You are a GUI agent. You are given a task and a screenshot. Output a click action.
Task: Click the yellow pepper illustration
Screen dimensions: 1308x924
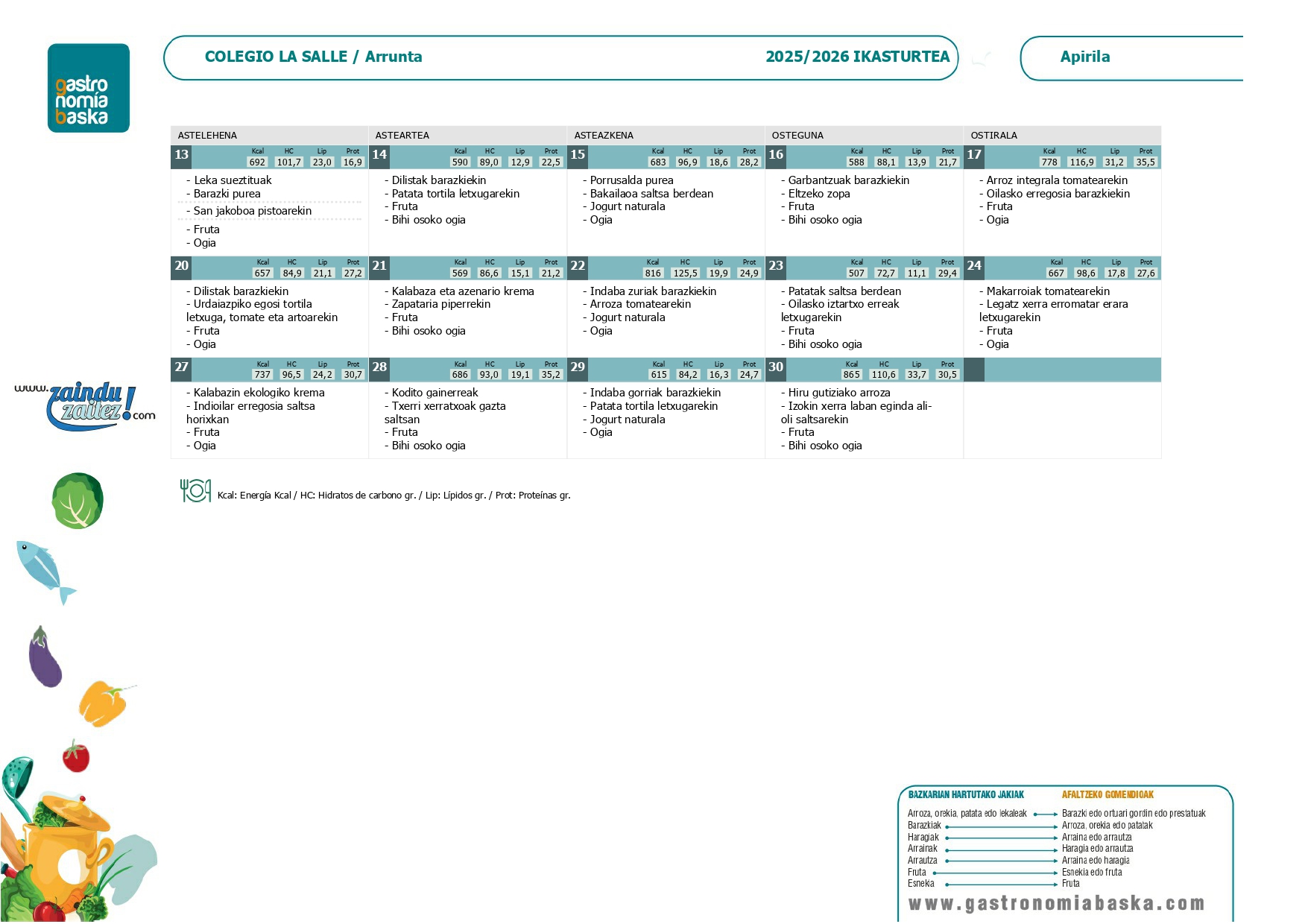pos(104,703)
